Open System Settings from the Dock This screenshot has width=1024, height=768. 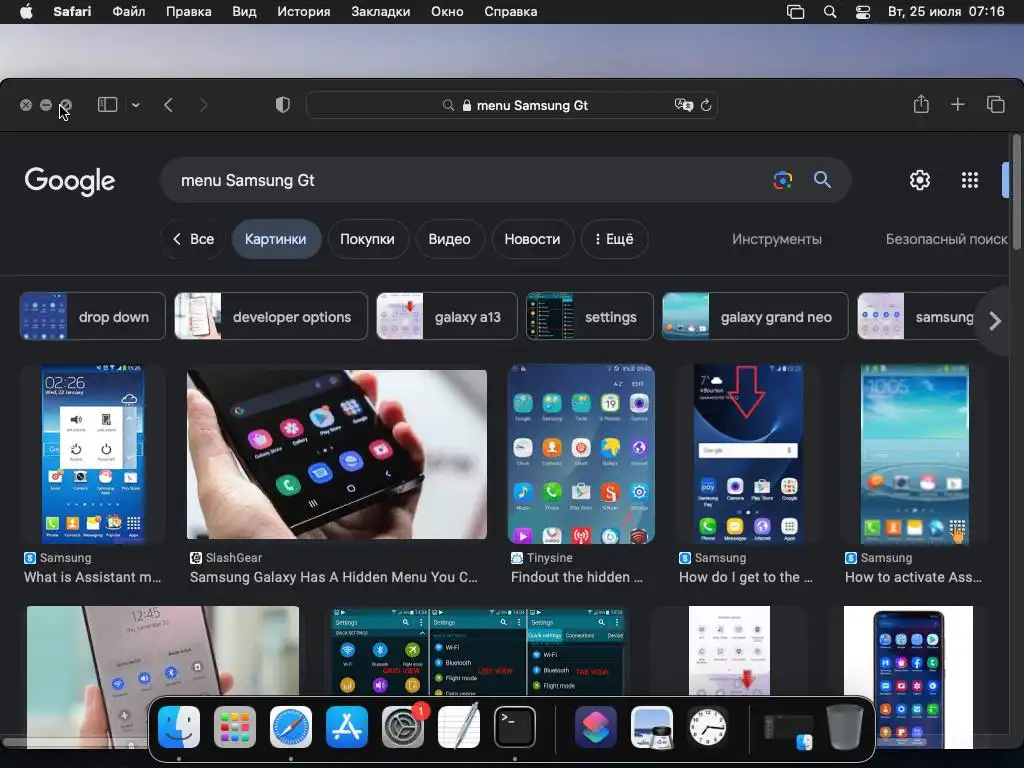pyautogui.click(x=403, y=727)
